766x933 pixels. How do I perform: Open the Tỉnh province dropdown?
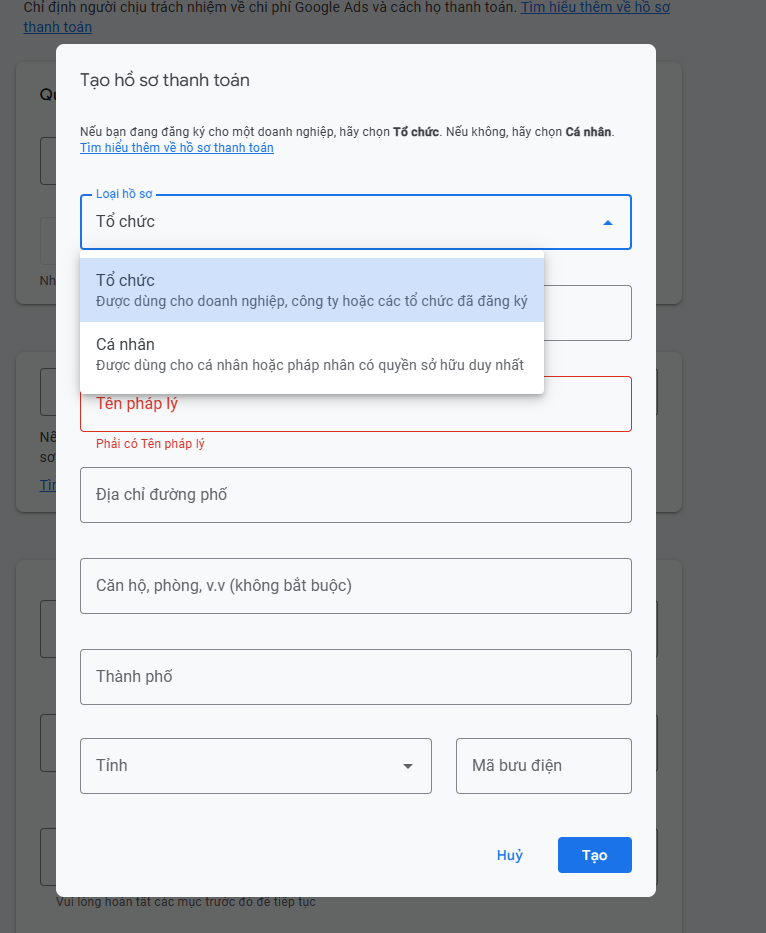256,766
